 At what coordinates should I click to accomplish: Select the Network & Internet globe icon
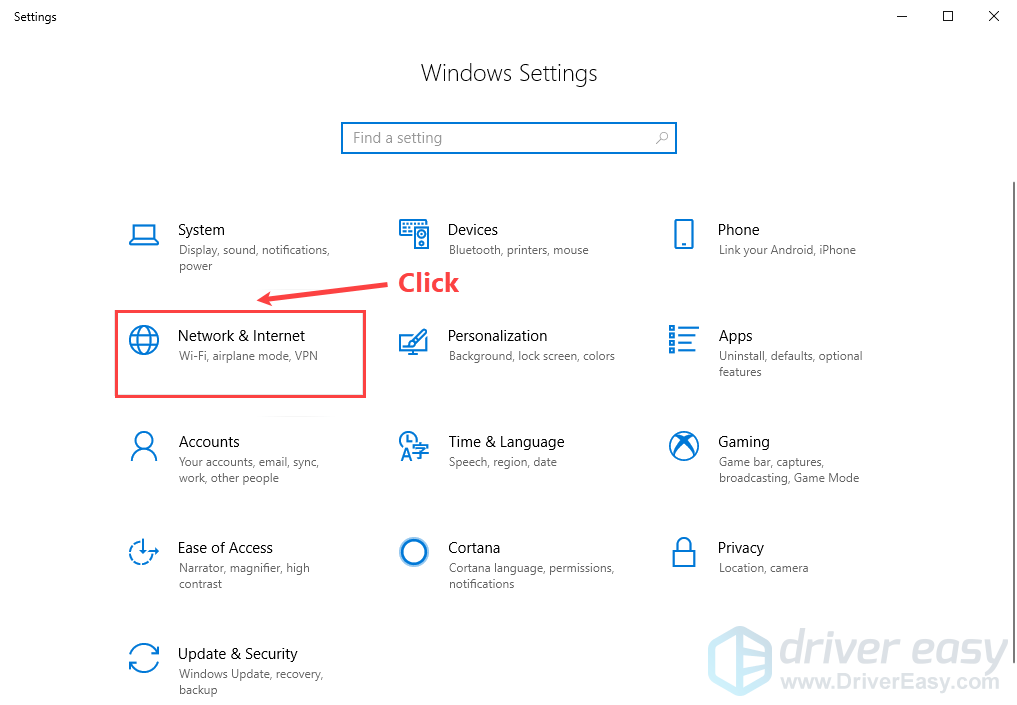click(x=144, y=341)
